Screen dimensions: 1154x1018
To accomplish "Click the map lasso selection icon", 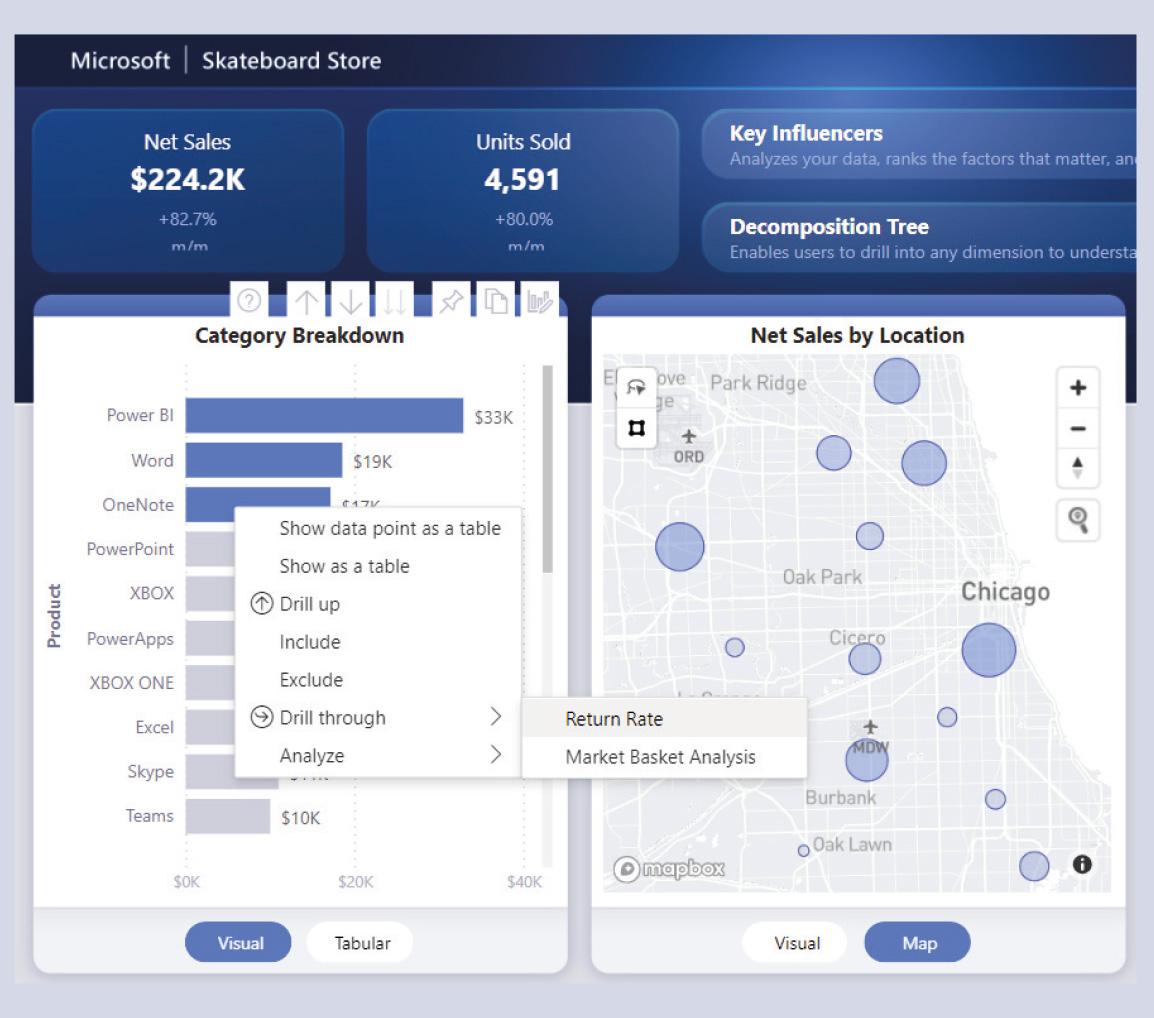I will coord(636,387).
